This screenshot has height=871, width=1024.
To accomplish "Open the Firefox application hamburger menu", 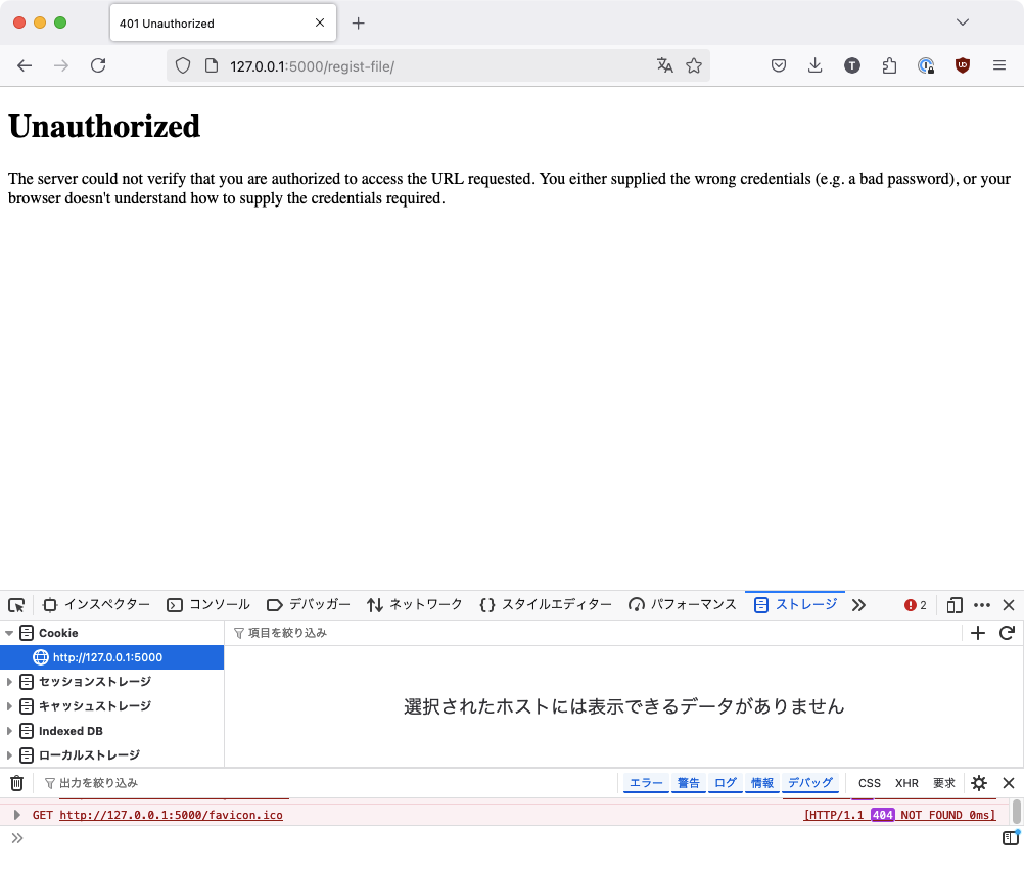I will click(x=999, y=65).
